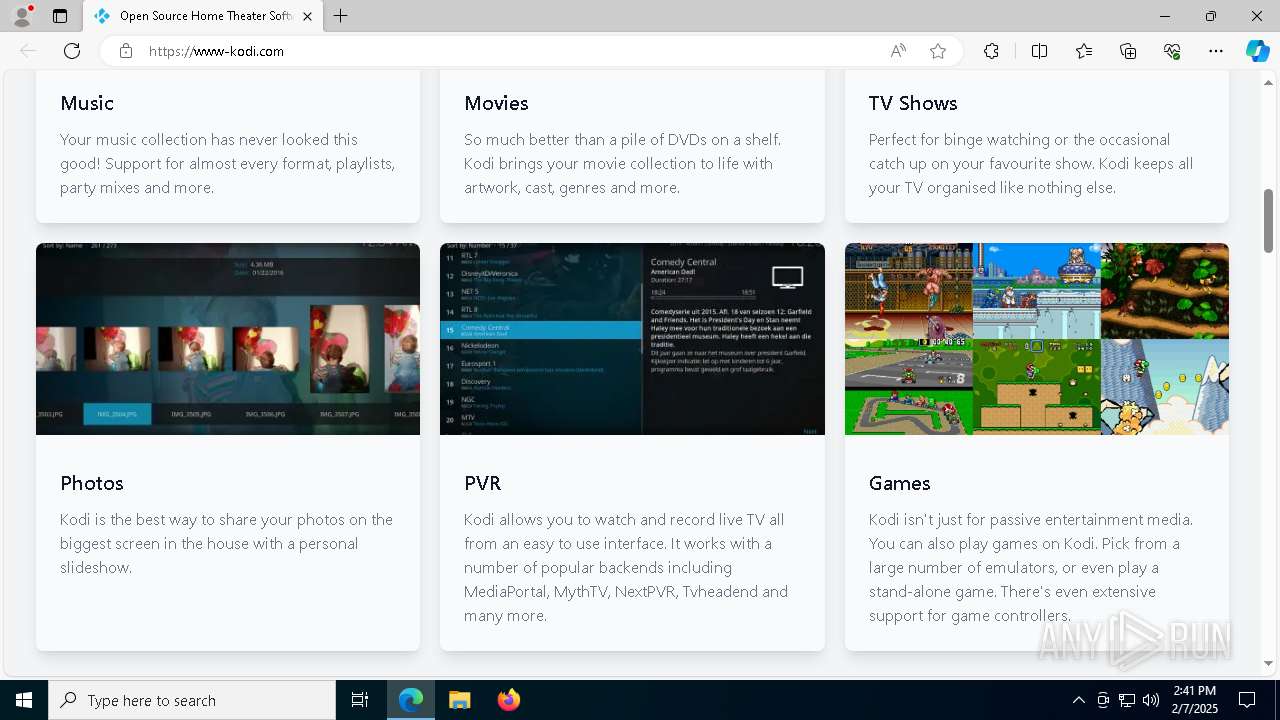The image size is (1280, 720).
Task: Open the Collections icon
Action: [x=1128, y=51]
